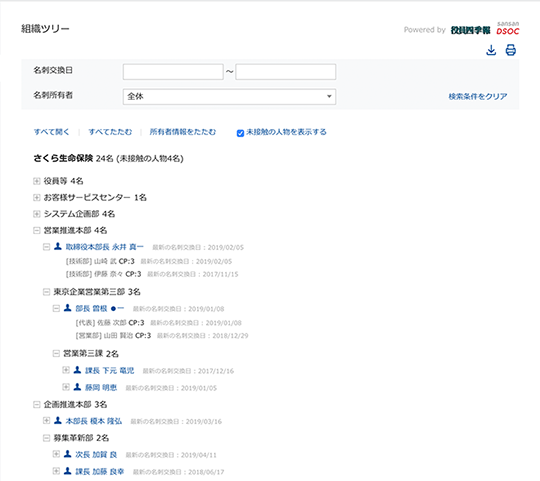Viewport: 540px width, 481px height.
Task: Click システム企画部 4名 label
Action: [79, 214]
